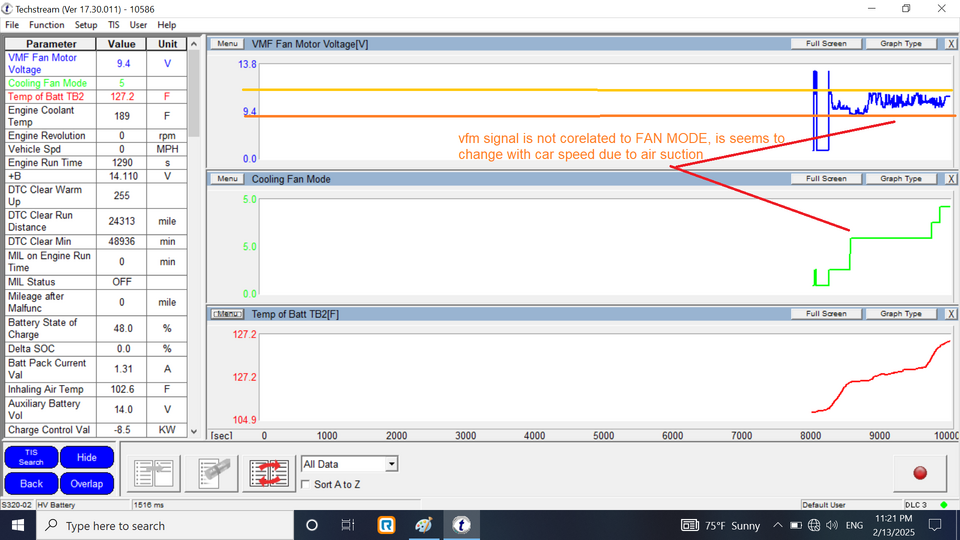Viewport: 960px width, 540px height.
Task: Select the Cooling Fan Mode parameter row
Action: click(96, 83)
